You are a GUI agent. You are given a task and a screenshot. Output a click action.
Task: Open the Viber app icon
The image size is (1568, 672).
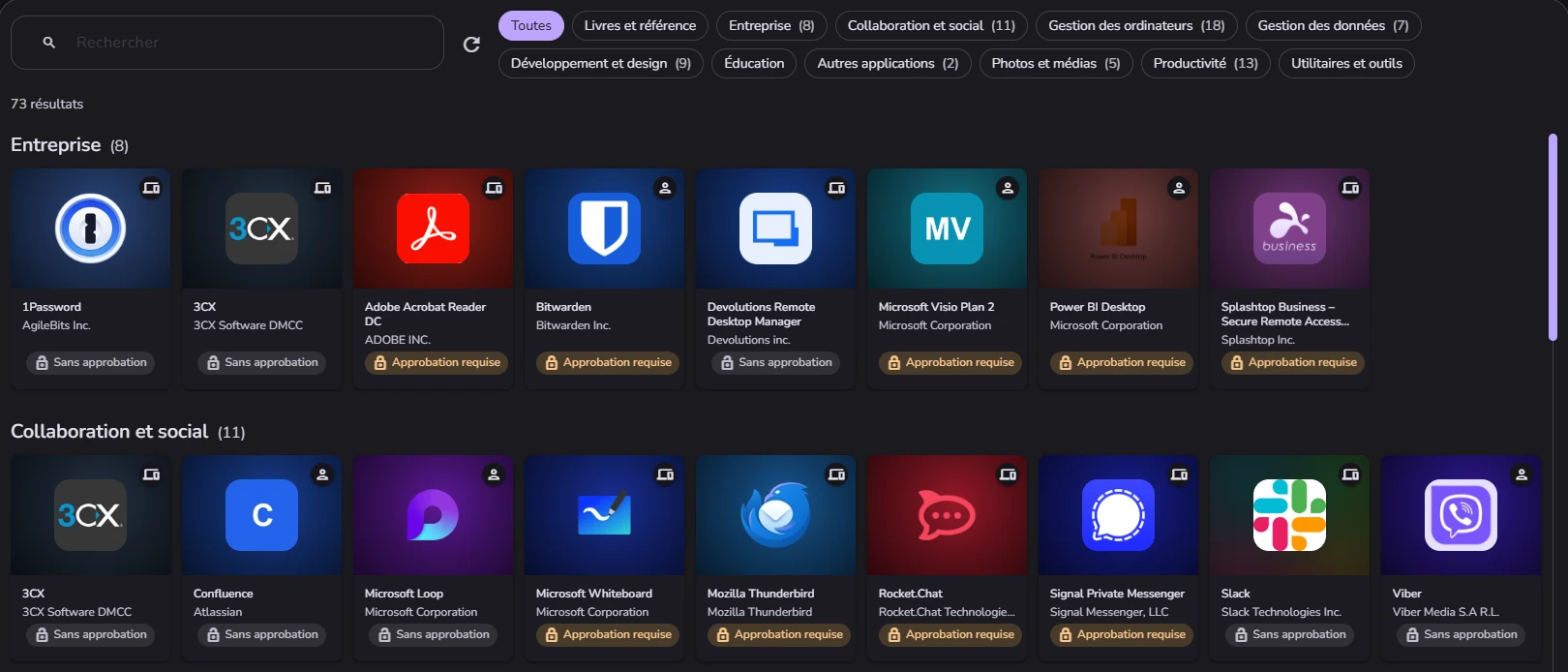(1462, 515)
